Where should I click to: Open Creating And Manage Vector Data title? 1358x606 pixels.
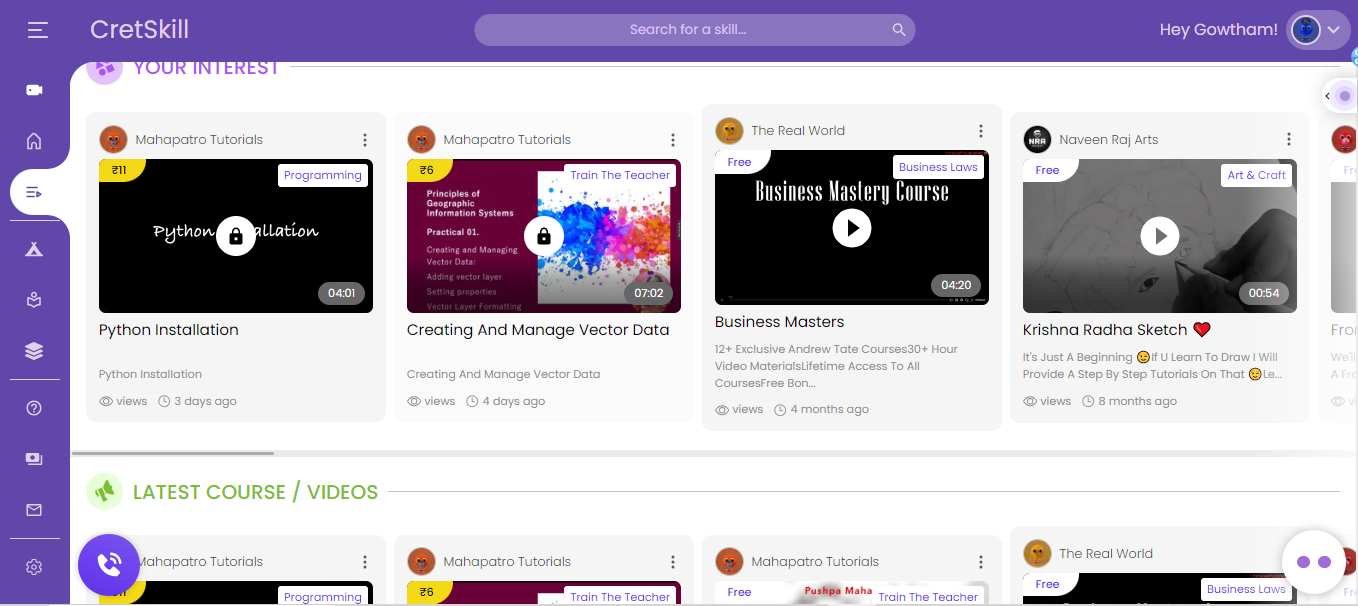538,330
